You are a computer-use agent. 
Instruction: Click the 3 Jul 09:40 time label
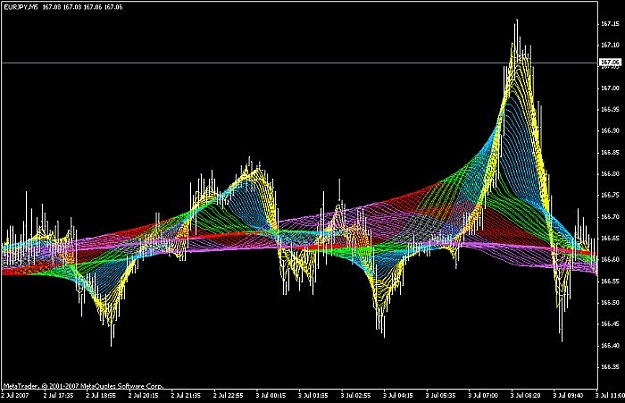click(x=568, y=396)
